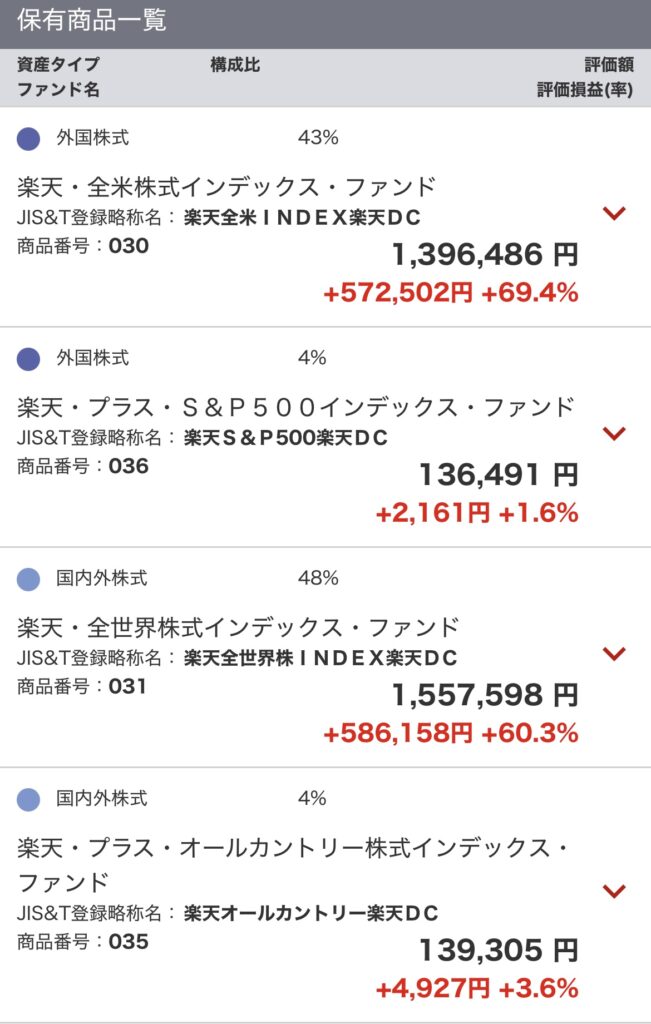Open the 楽天・プラス・オールカントリー株式インデックス fund name
This screenshot has width=651, height=1024.
(x=293, y=864)
